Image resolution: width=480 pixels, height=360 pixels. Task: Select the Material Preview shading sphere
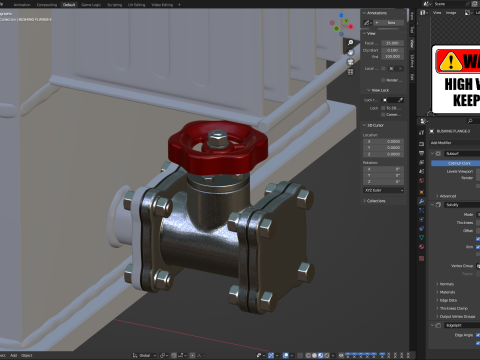(320, 355)
